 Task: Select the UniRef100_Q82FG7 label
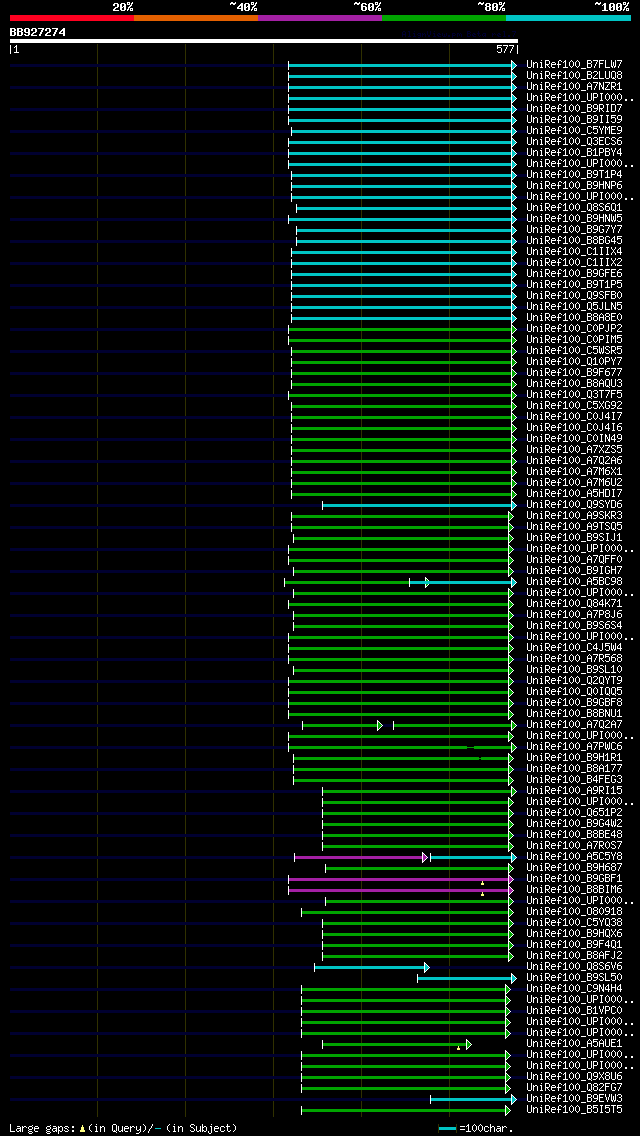click(x=575, y=1087)
